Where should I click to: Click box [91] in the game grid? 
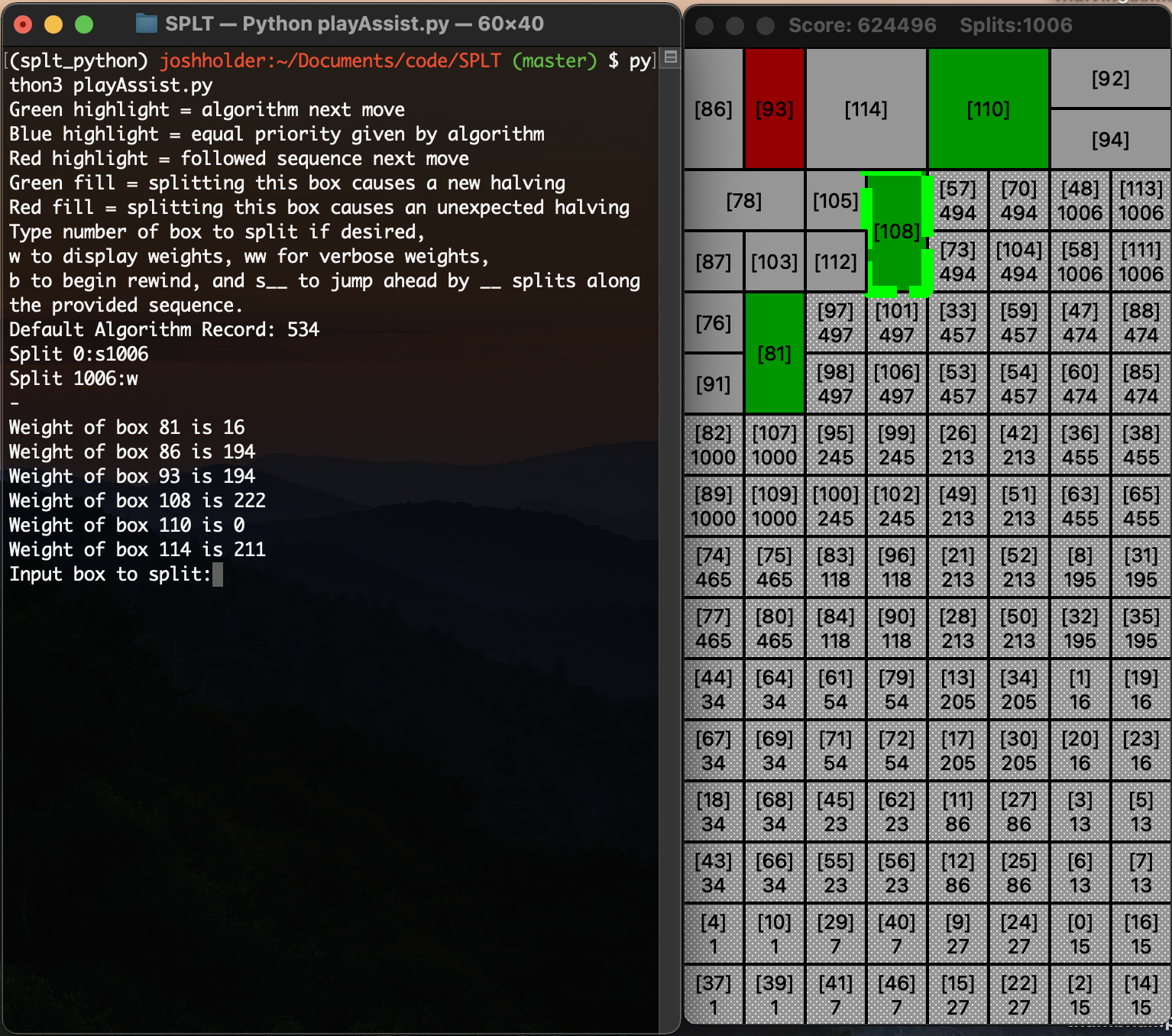[x=714, y=384]
